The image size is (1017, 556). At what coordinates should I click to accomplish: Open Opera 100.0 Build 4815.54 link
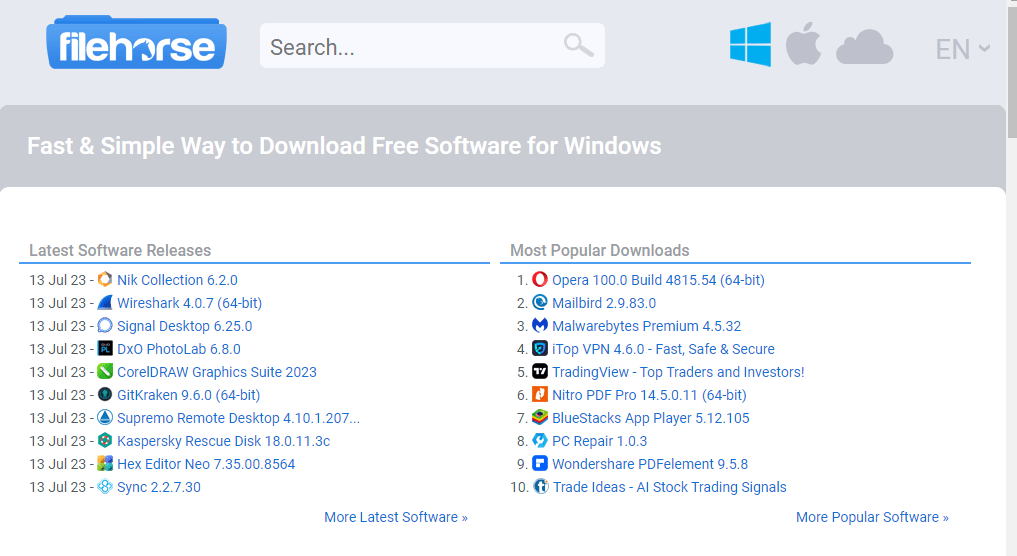click(658, 280)
